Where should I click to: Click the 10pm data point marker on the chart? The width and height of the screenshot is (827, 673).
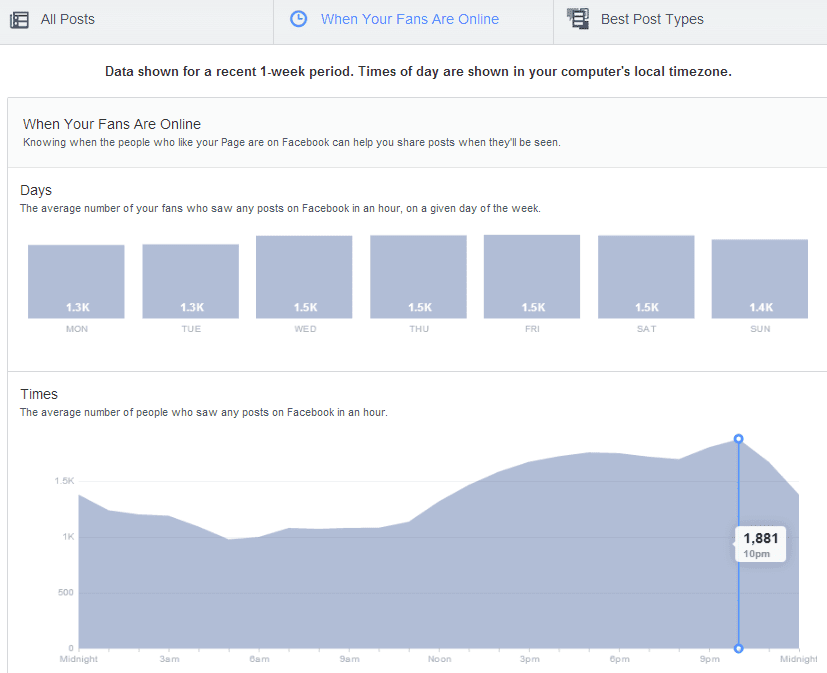pos(738,439)
